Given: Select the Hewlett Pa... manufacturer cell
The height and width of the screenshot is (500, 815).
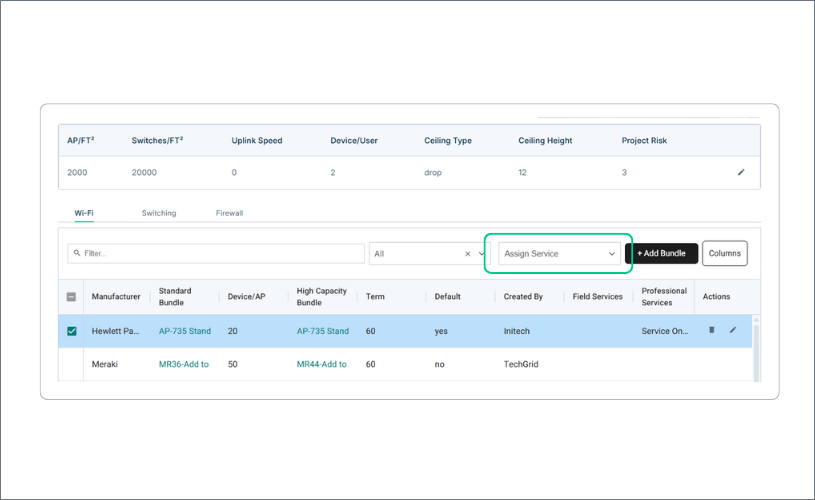Looking at the screenshot, I should point(115,331).
